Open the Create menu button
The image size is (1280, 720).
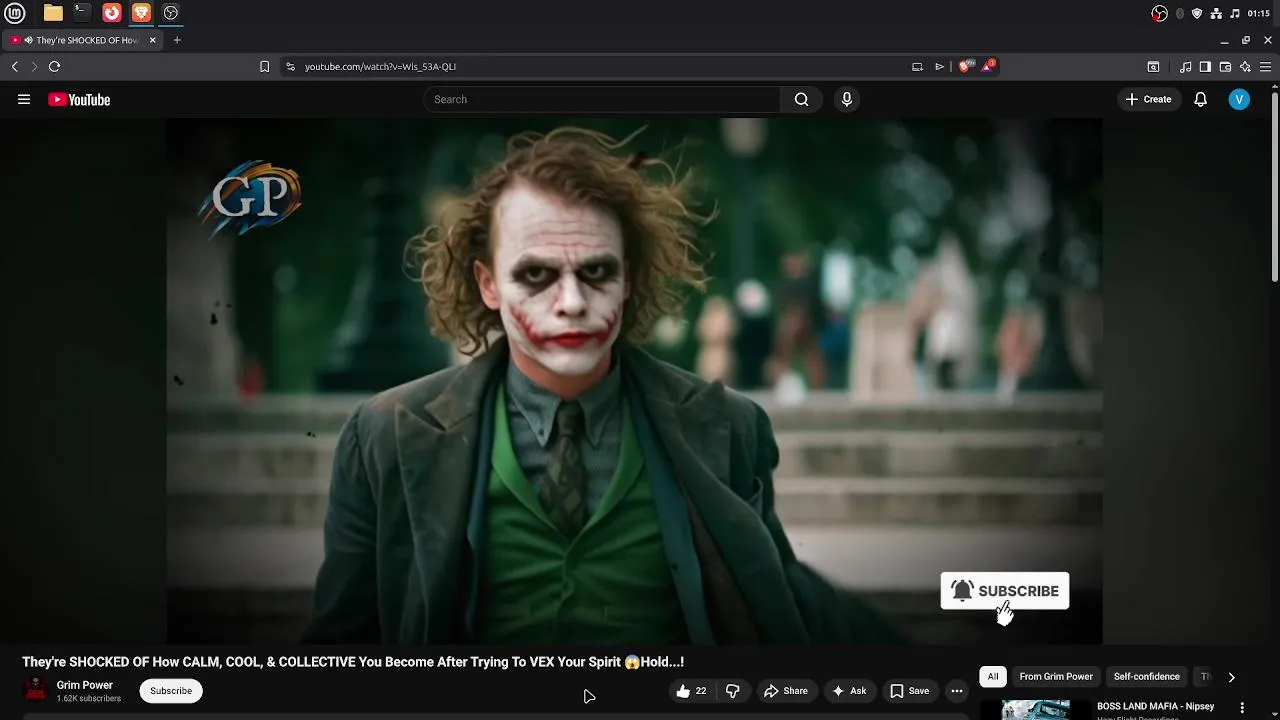tap(1148, 99)
